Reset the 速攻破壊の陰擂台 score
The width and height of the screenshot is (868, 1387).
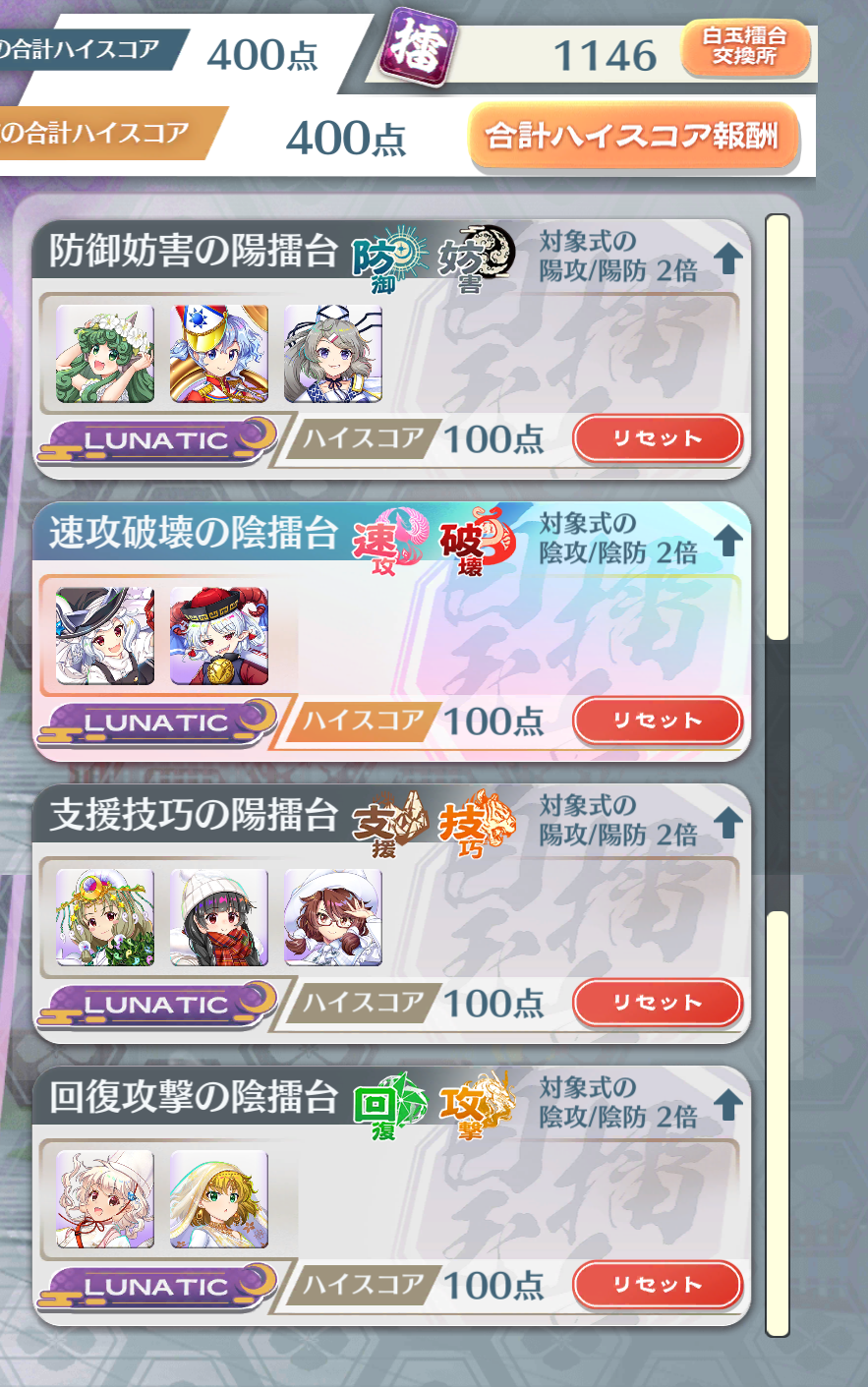(x=657, y=721)
